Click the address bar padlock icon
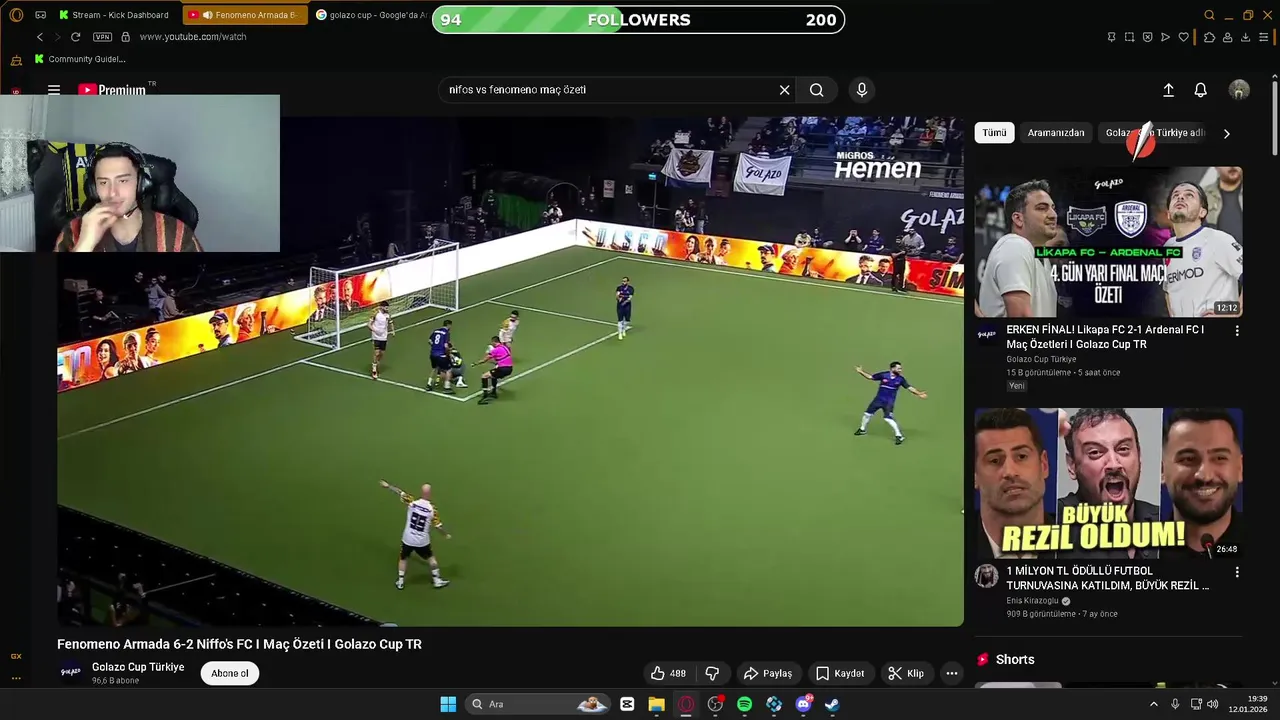The image size is (1280, 720). click(x=125, y=37)
